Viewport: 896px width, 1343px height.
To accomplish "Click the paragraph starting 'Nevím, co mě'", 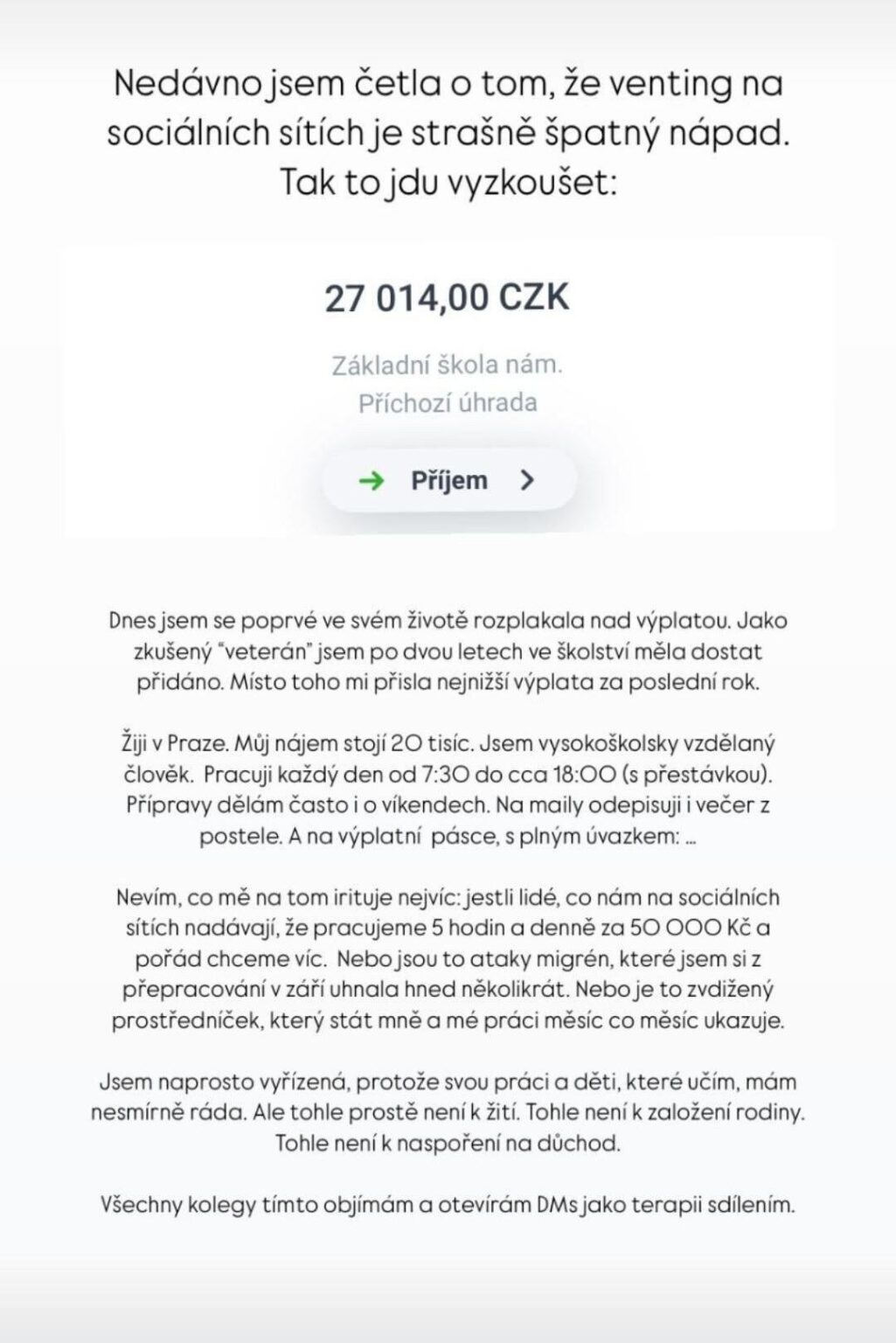I will (448, 959).
